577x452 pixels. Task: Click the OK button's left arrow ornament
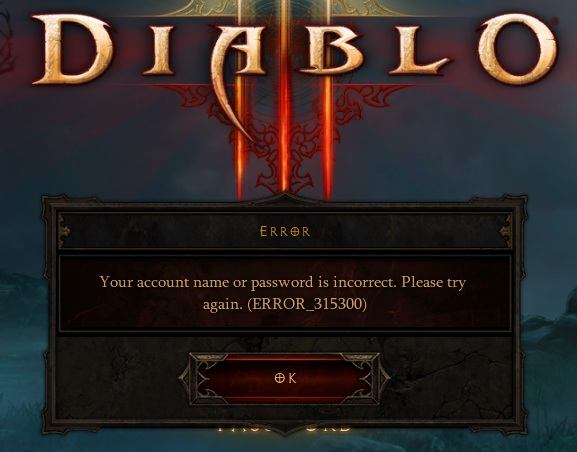pyautogui.click(x=187, y=378)
